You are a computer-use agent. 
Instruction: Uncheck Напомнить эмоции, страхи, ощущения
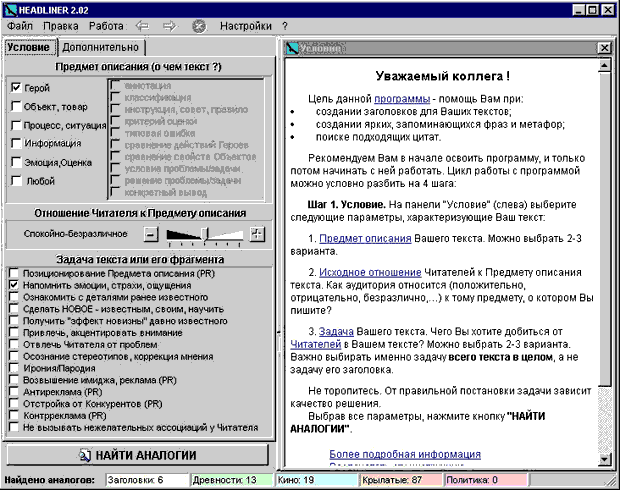pos(14,285)
